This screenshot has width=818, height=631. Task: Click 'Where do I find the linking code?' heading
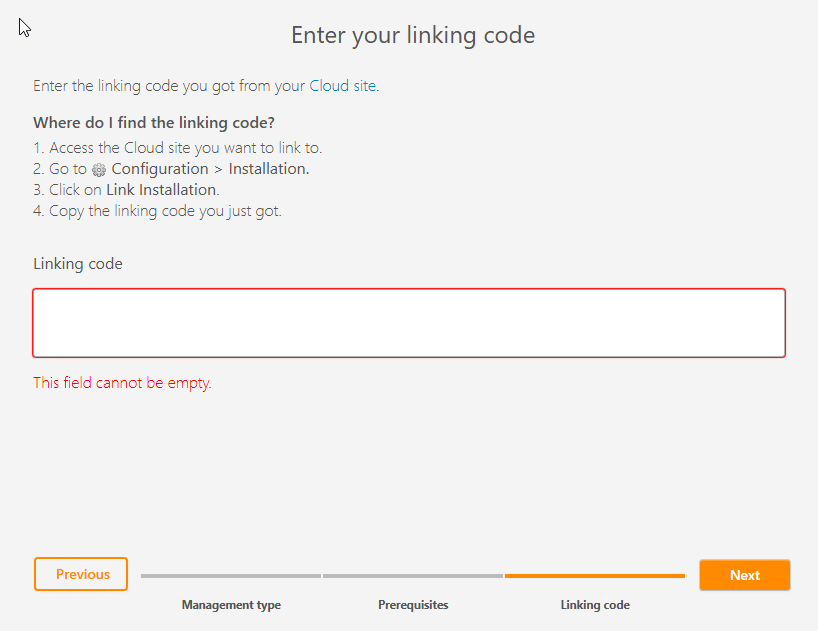click(154, 123)
